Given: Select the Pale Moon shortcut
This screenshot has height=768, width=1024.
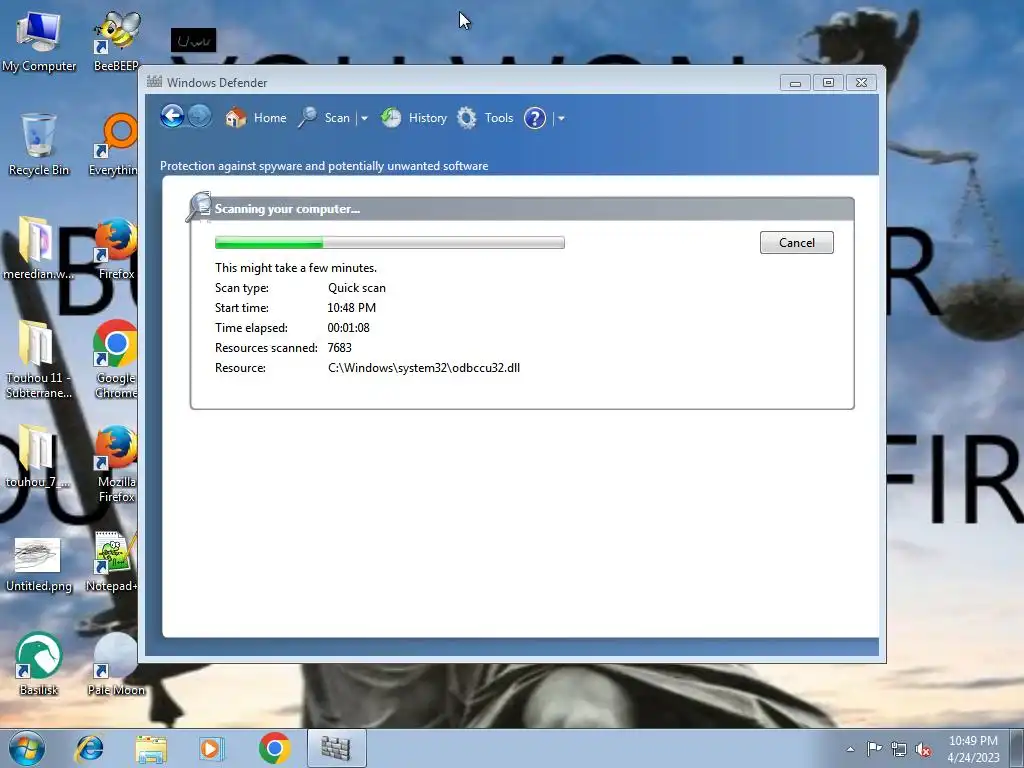Looking at the screenshot, I should (x=116, y=664).
